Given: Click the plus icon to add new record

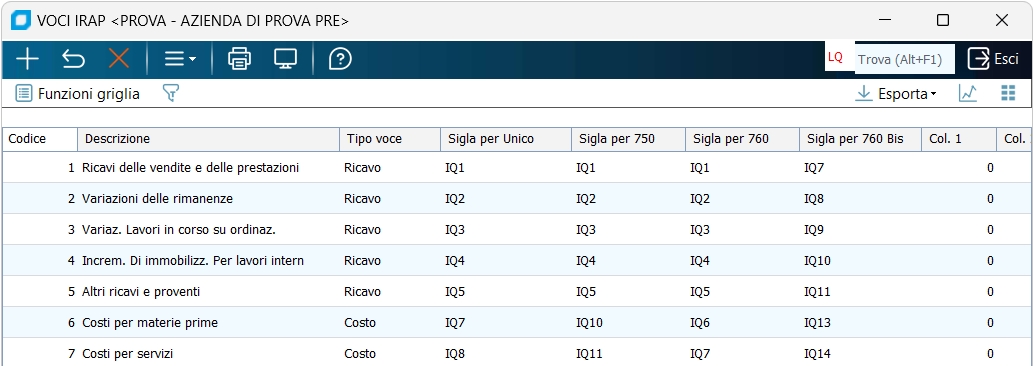Looking at the screenshot, I should click(27, 59).
